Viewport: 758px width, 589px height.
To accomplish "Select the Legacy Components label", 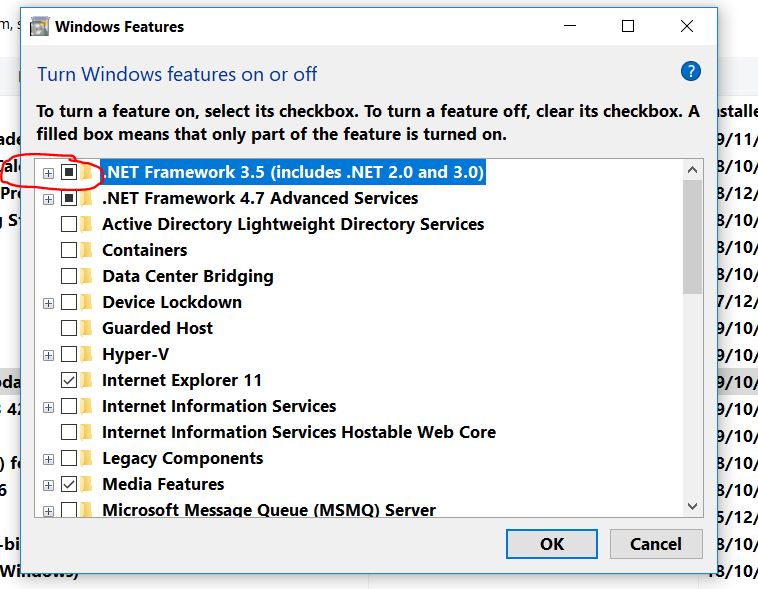I will (182, 458).
